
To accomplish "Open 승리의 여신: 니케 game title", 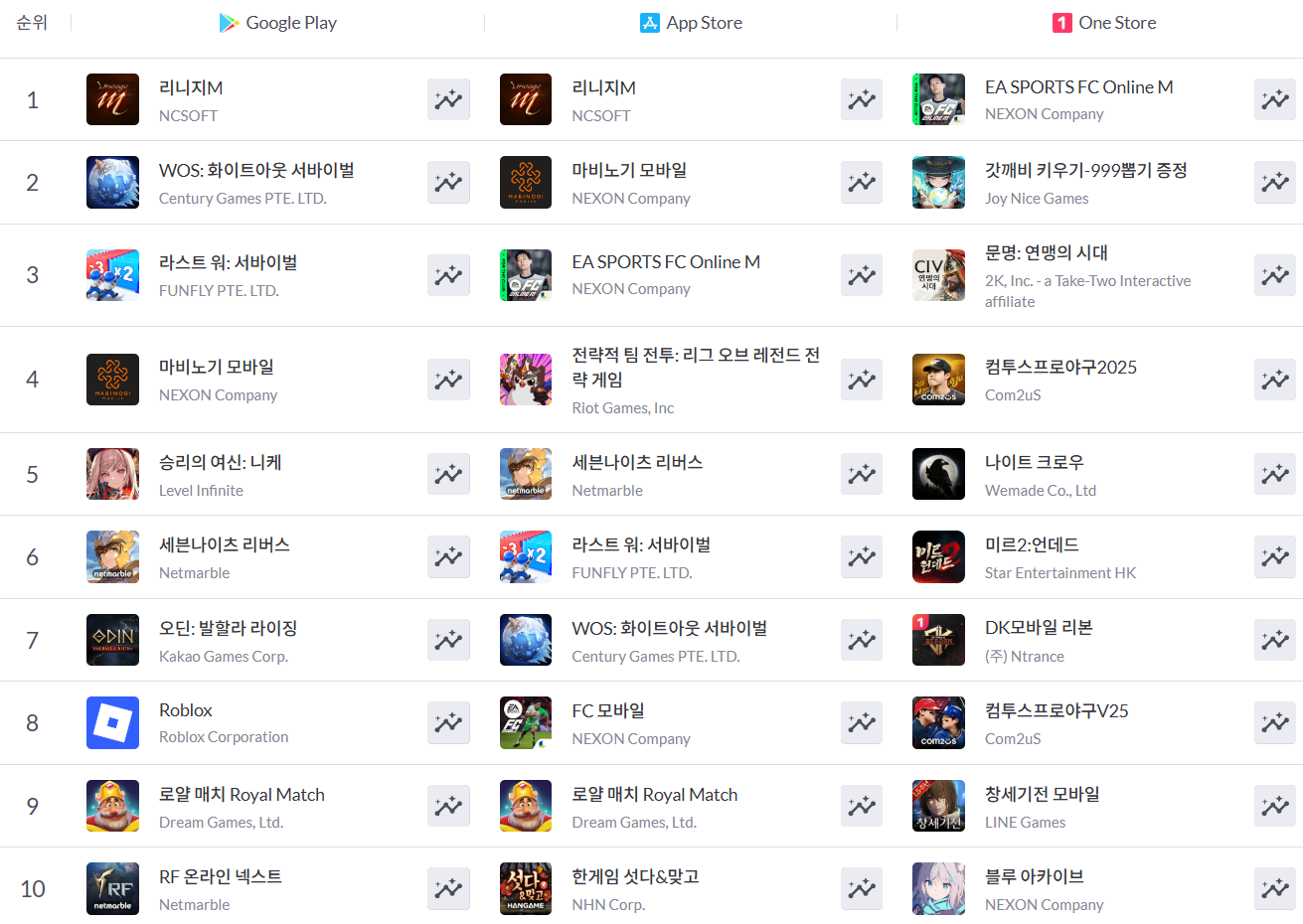I will (221, 462).
